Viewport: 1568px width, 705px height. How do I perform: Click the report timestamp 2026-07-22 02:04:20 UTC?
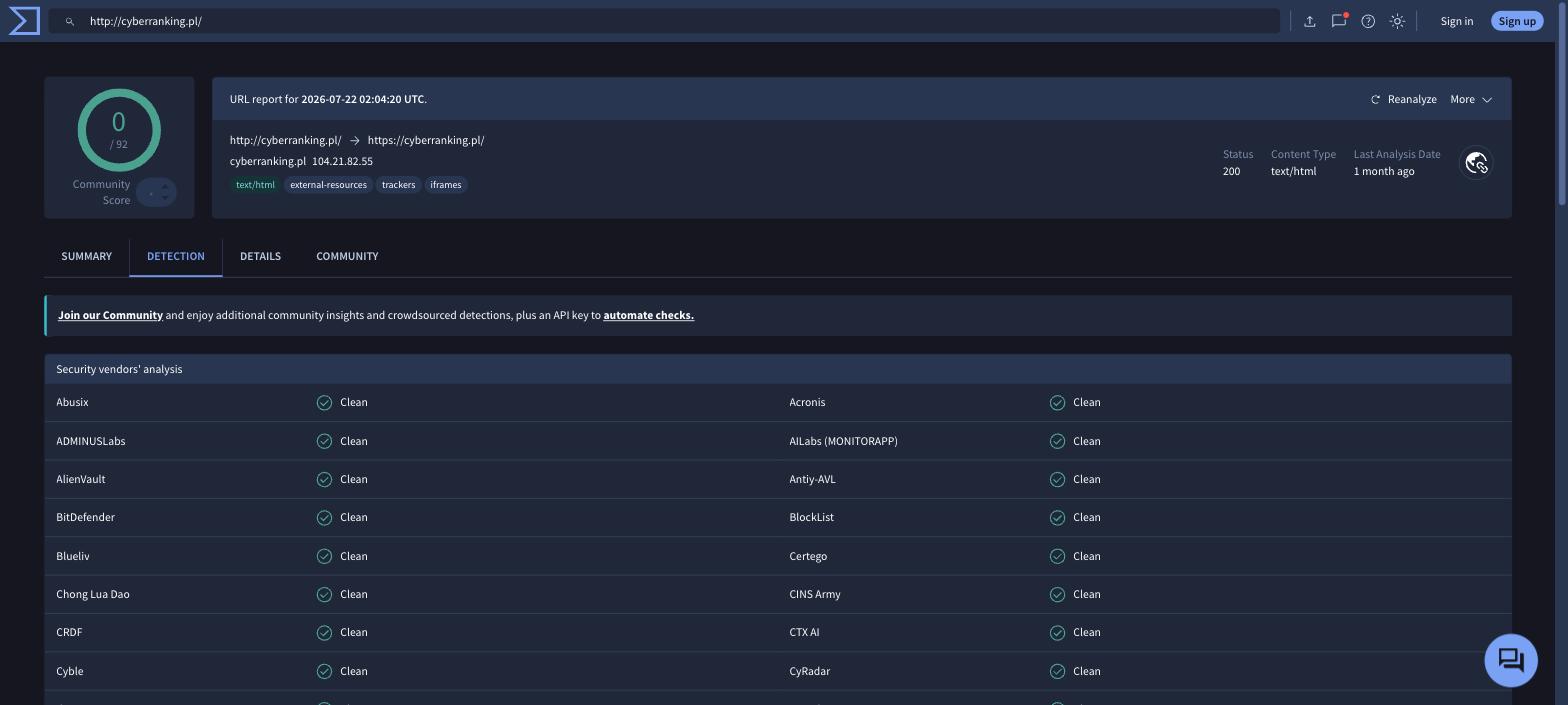click(363, 99)
